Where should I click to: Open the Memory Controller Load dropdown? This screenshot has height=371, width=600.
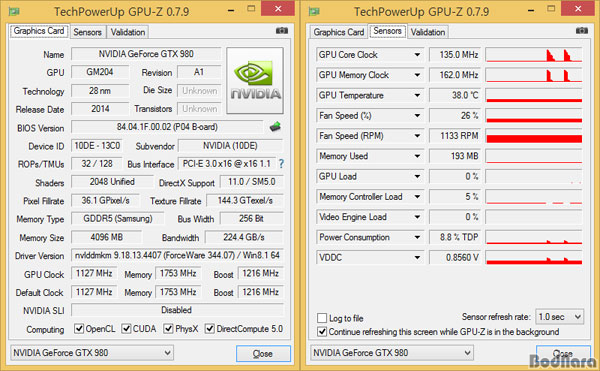(417, 197)
